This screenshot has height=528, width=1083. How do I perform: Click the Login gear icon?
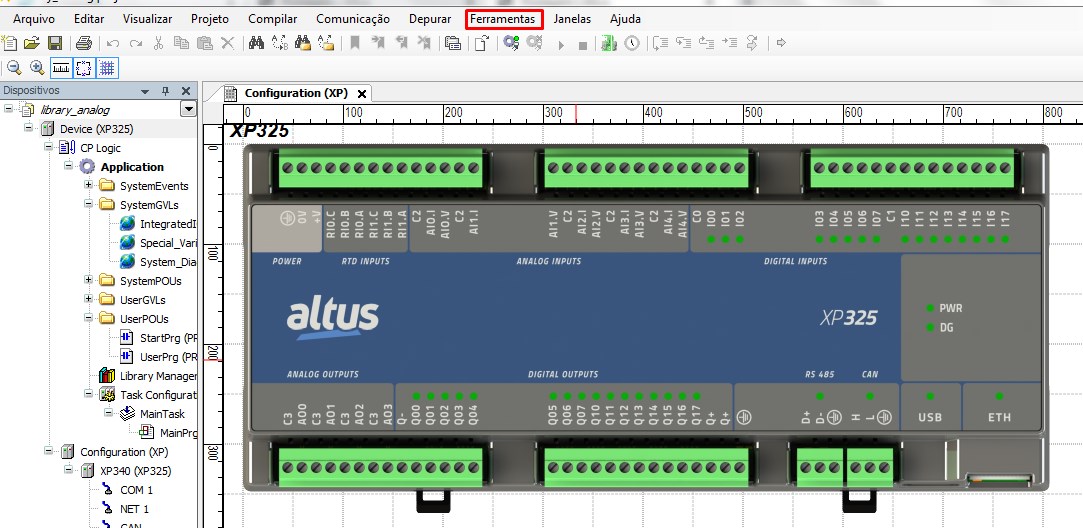pos(511,43)
